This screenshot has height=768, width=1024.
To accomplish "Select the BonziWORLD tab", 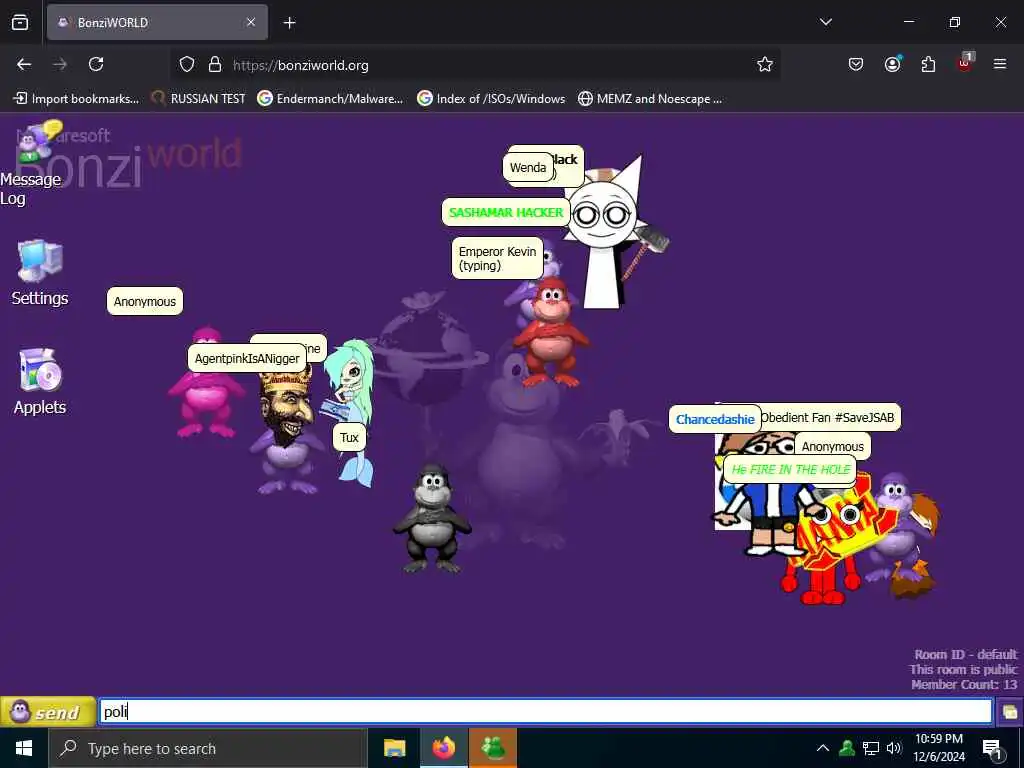I will coord(157,22).
